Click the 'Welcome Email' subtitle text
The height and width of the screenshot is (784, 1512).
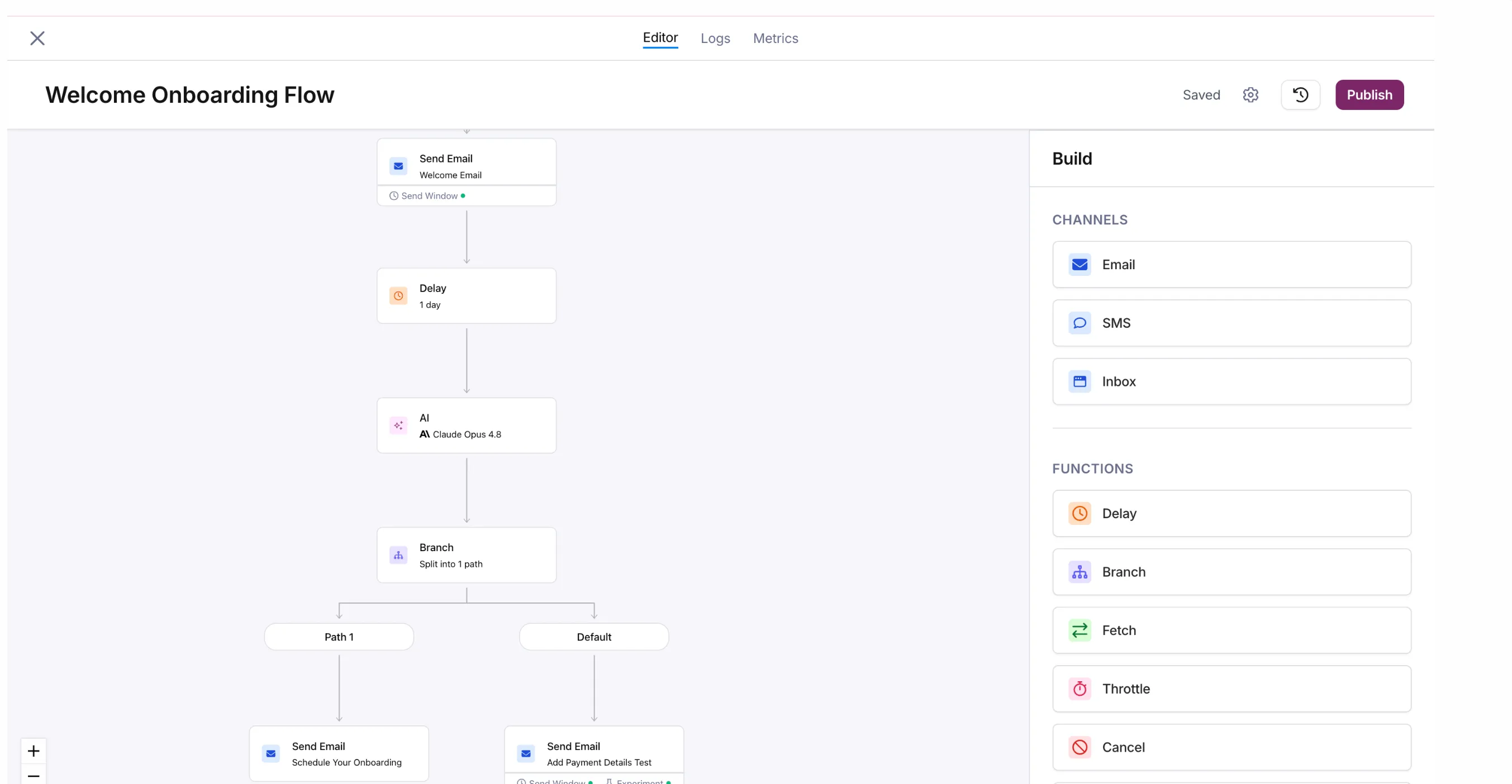[450, 175]
